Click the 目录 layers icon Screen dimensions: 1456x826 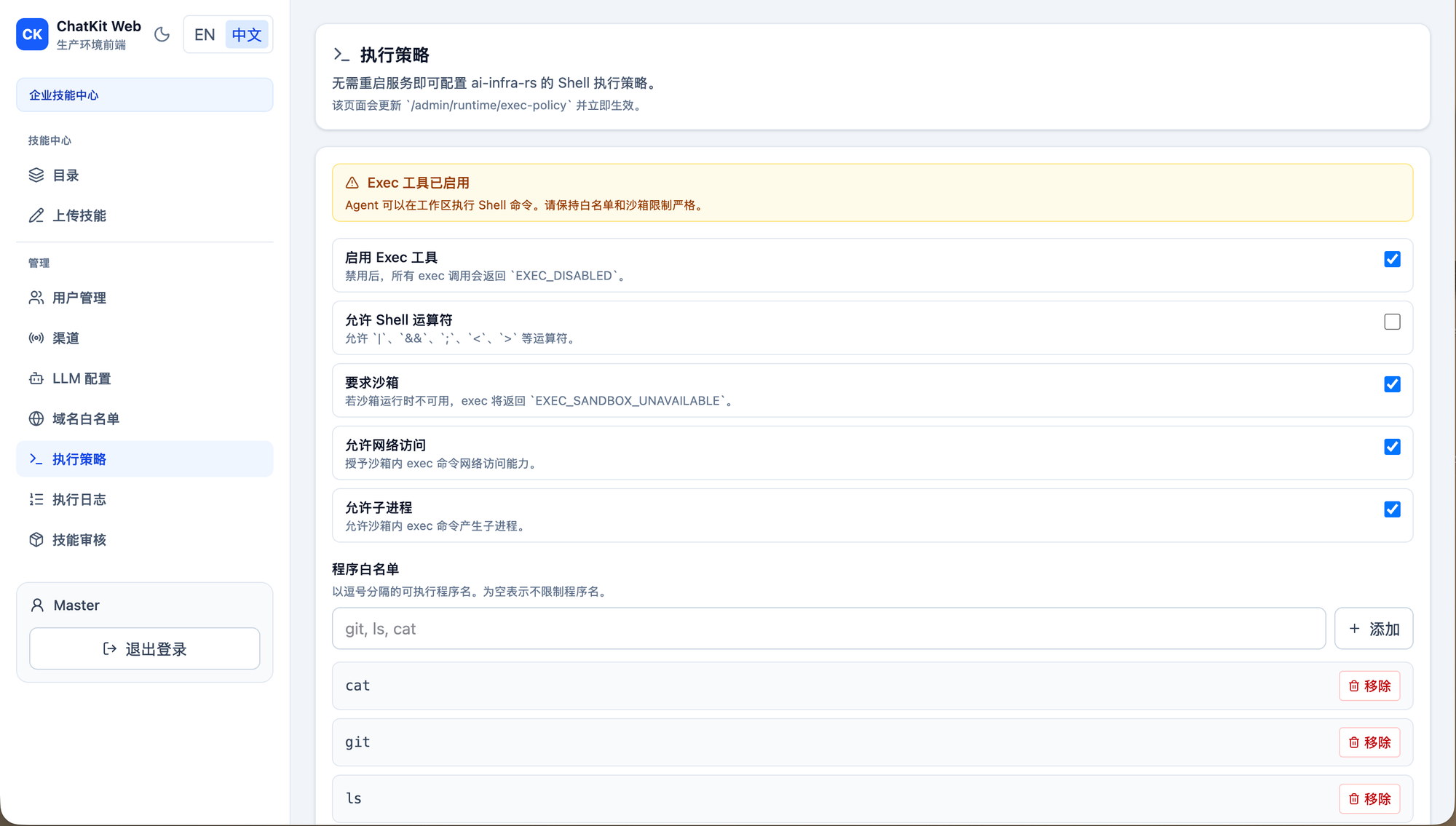click(x=36, y=175)
